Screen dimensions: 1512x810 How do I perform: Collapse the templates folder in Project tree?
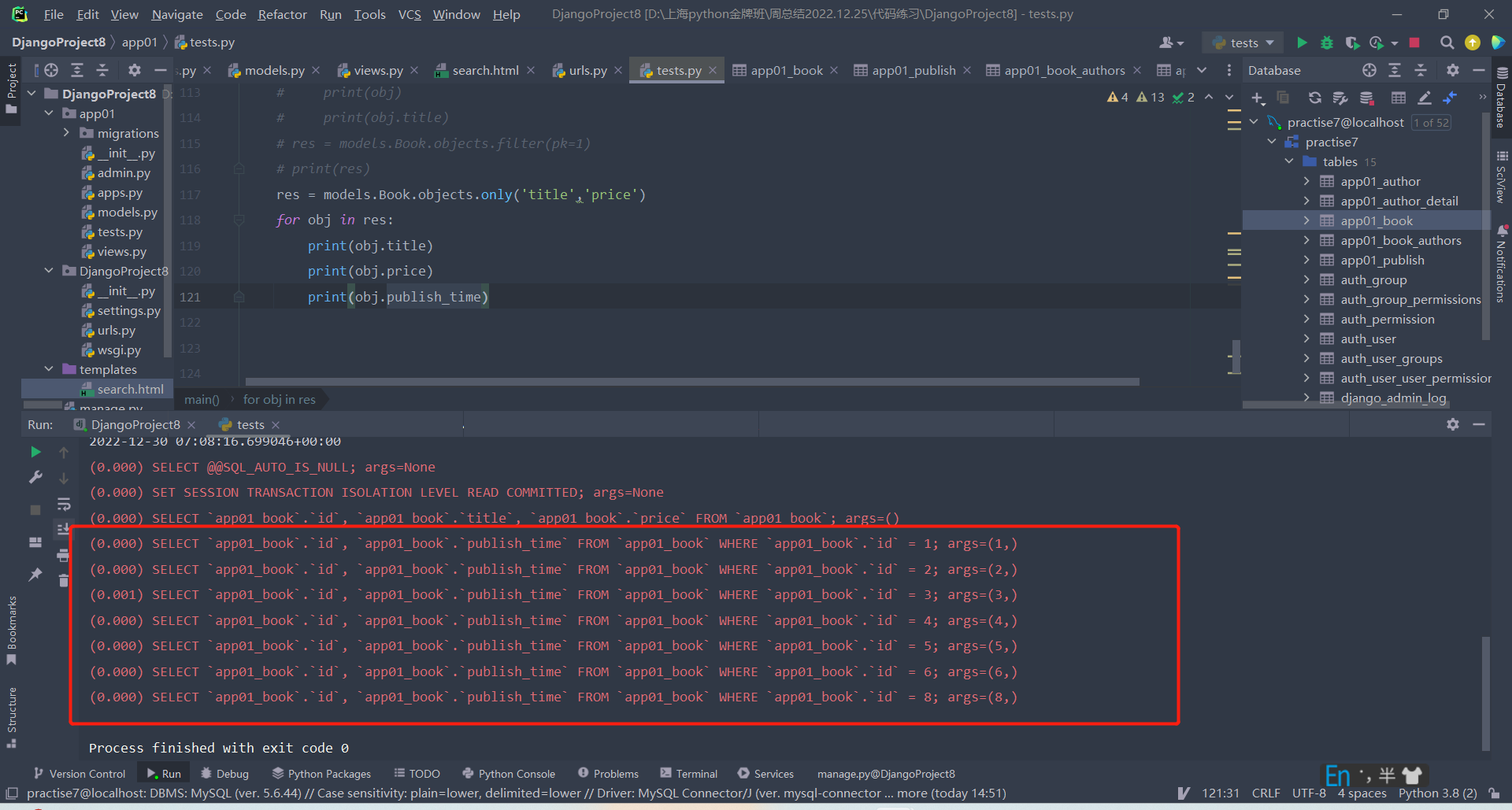point(49,369)
